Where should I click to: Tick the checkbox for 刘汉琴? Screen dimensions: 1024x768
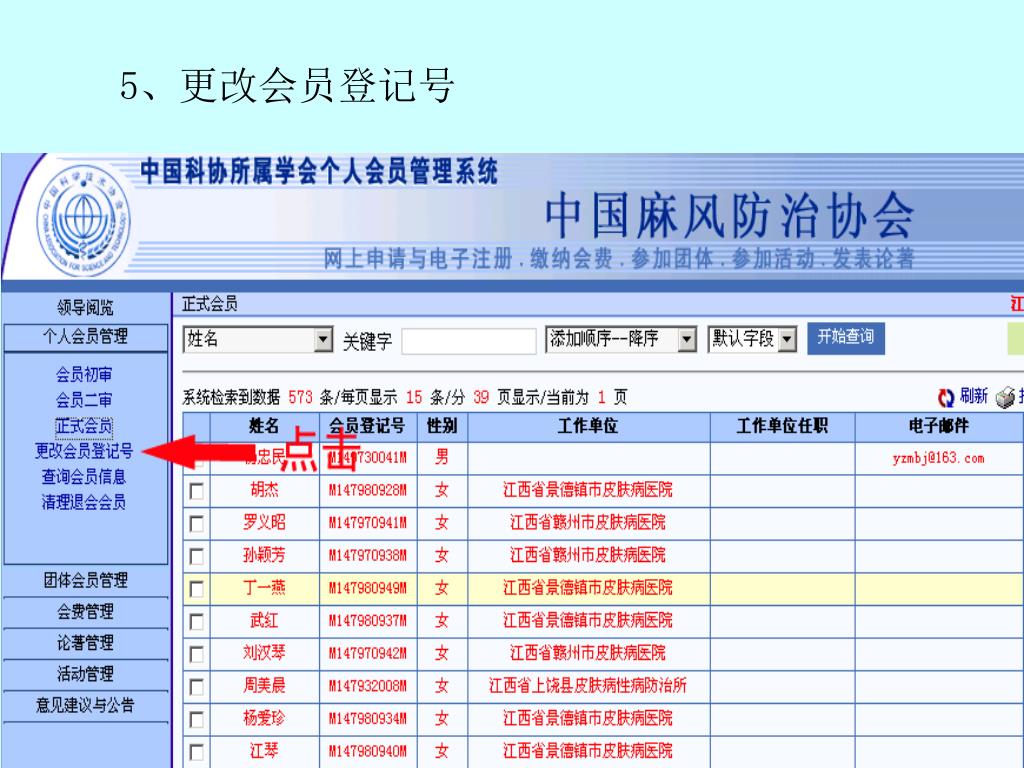(196, 654)
